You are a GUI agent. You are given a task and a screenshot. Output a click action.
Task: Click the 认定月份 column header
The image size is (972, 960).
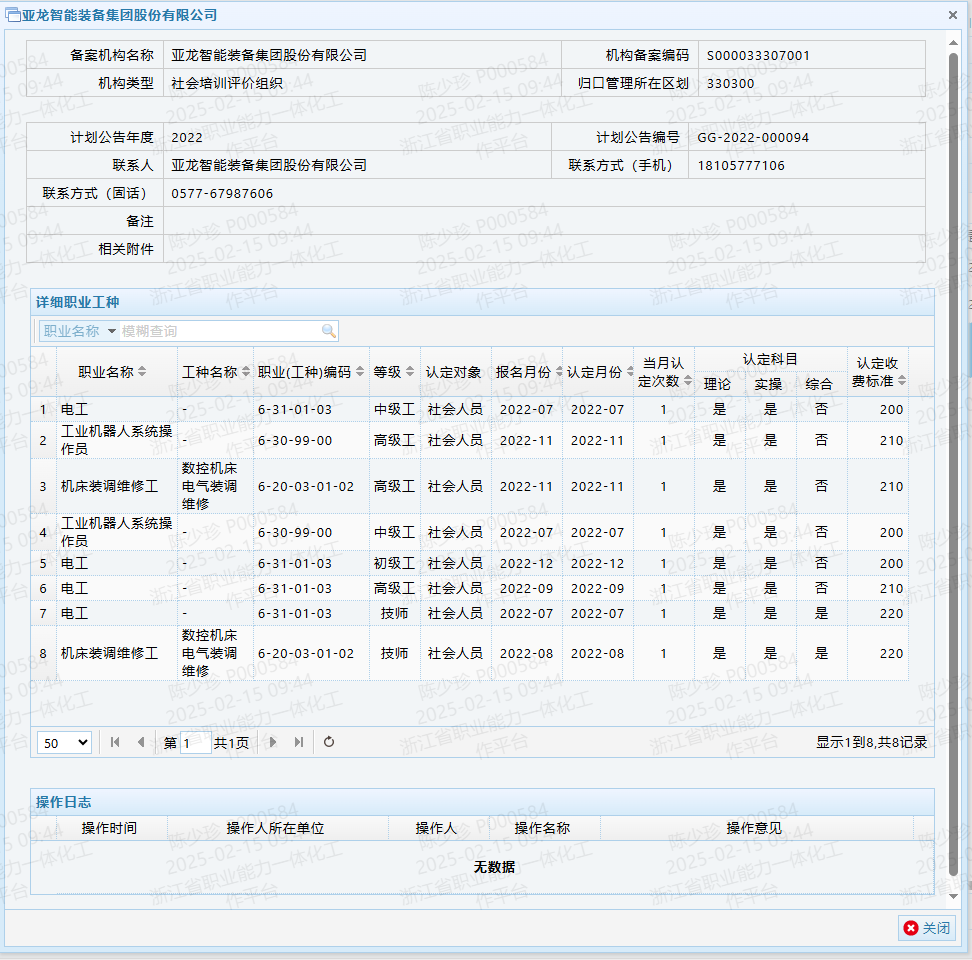tap(597, 372)
